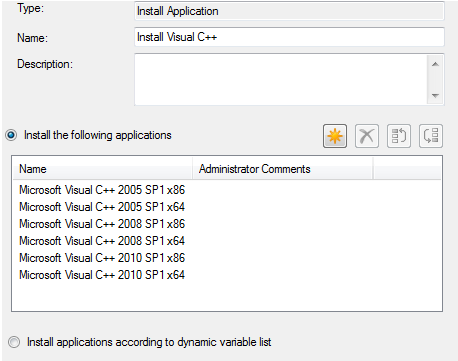This screenshot has height=361, width=458.
Task: Click the Description scrollbar up arrow
Action: click(435, 64)
